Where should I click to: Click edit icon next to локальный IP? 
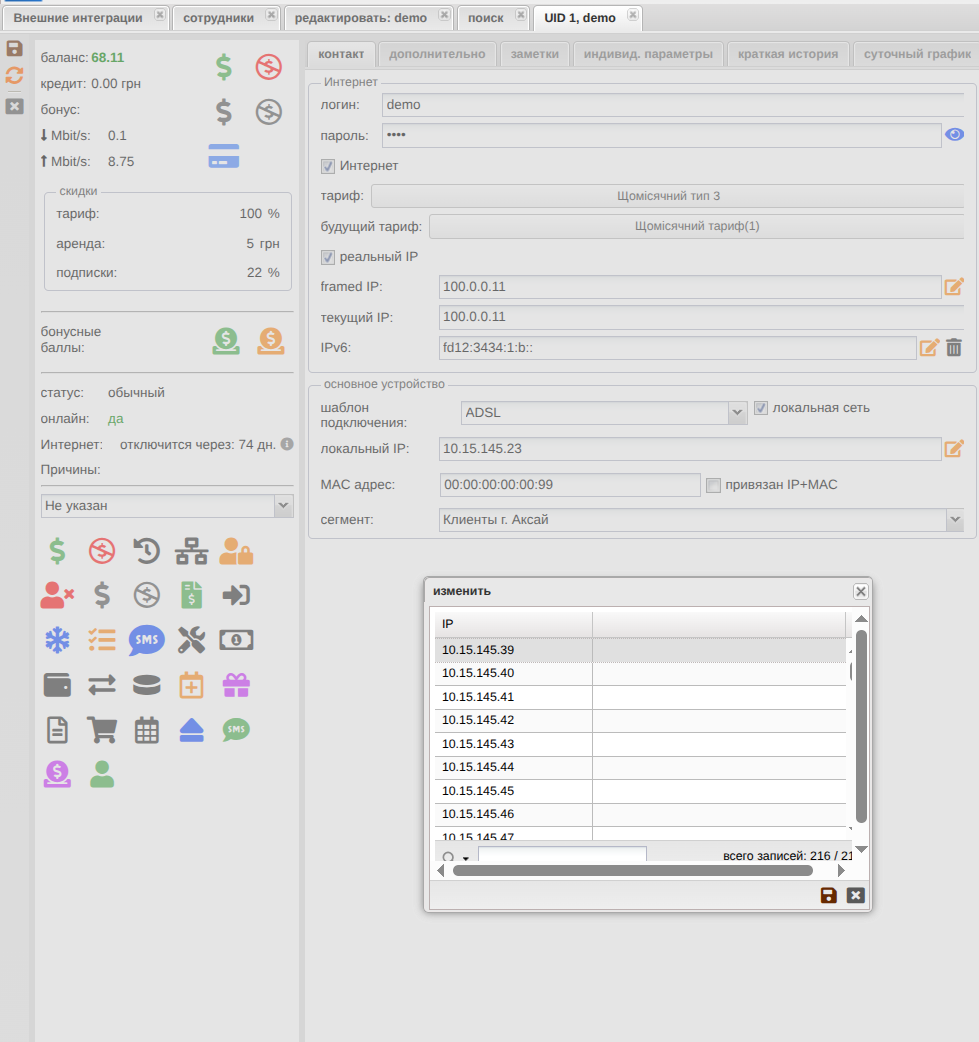point(954,449)
